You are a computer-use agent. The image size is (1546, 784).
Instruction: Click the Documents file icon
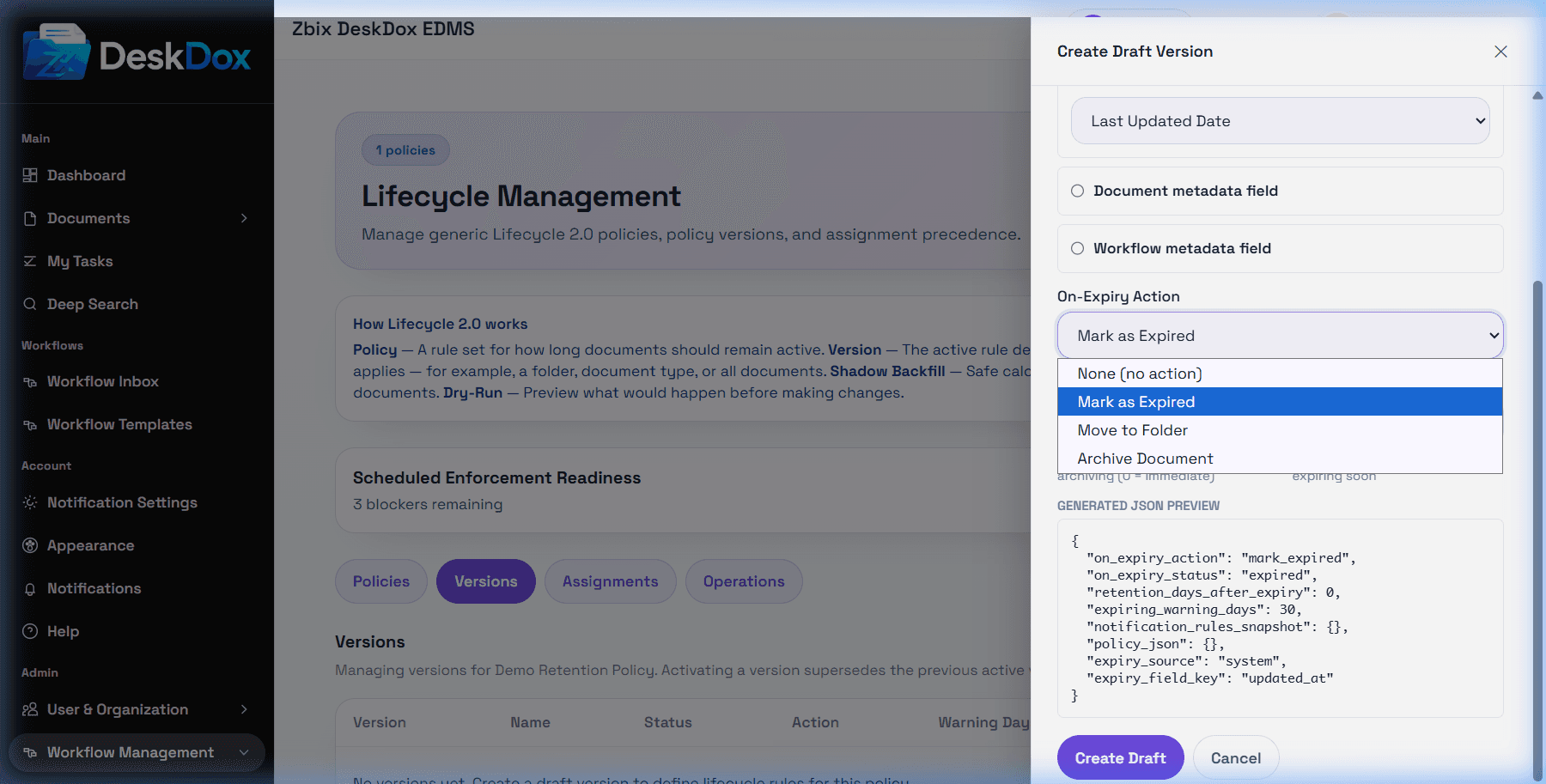click(x=30, y=218)
